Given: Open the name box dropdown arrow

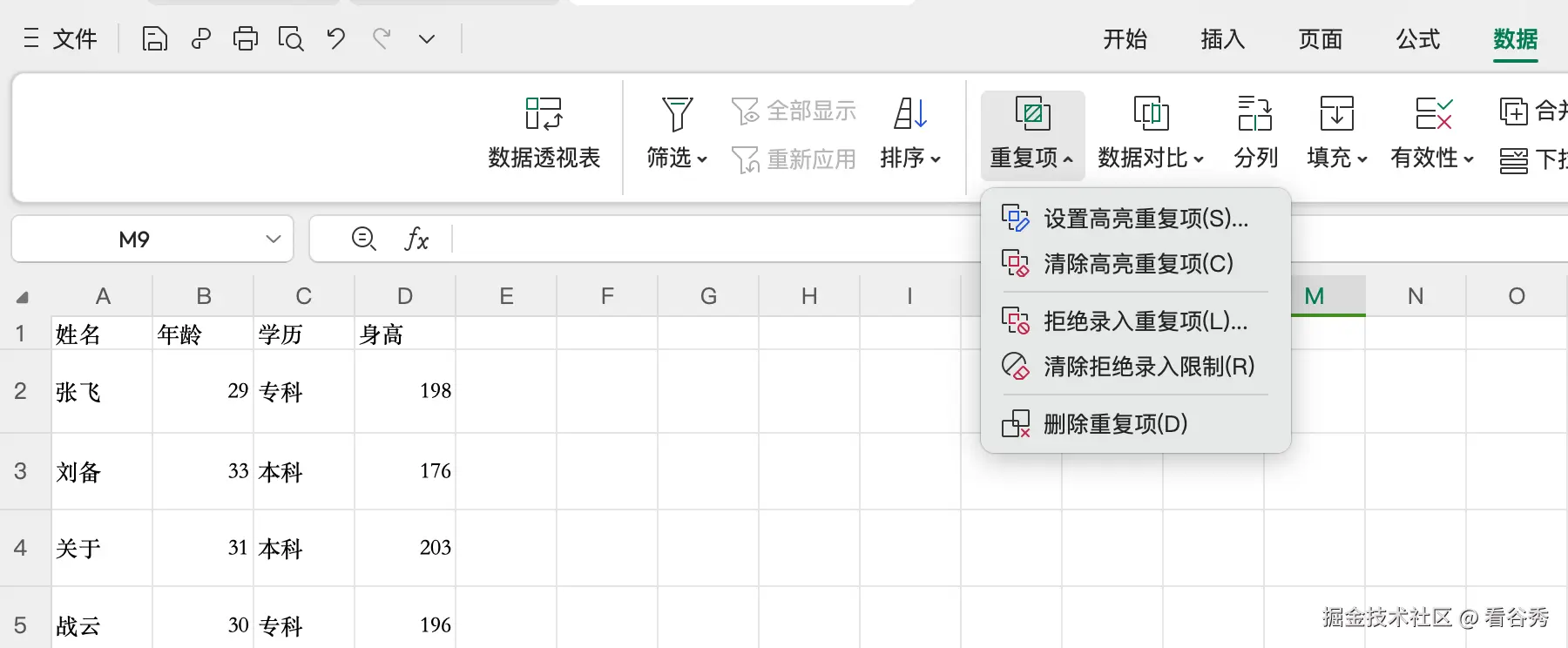Looking at the screenshot, I should click(x=274, y=239).
